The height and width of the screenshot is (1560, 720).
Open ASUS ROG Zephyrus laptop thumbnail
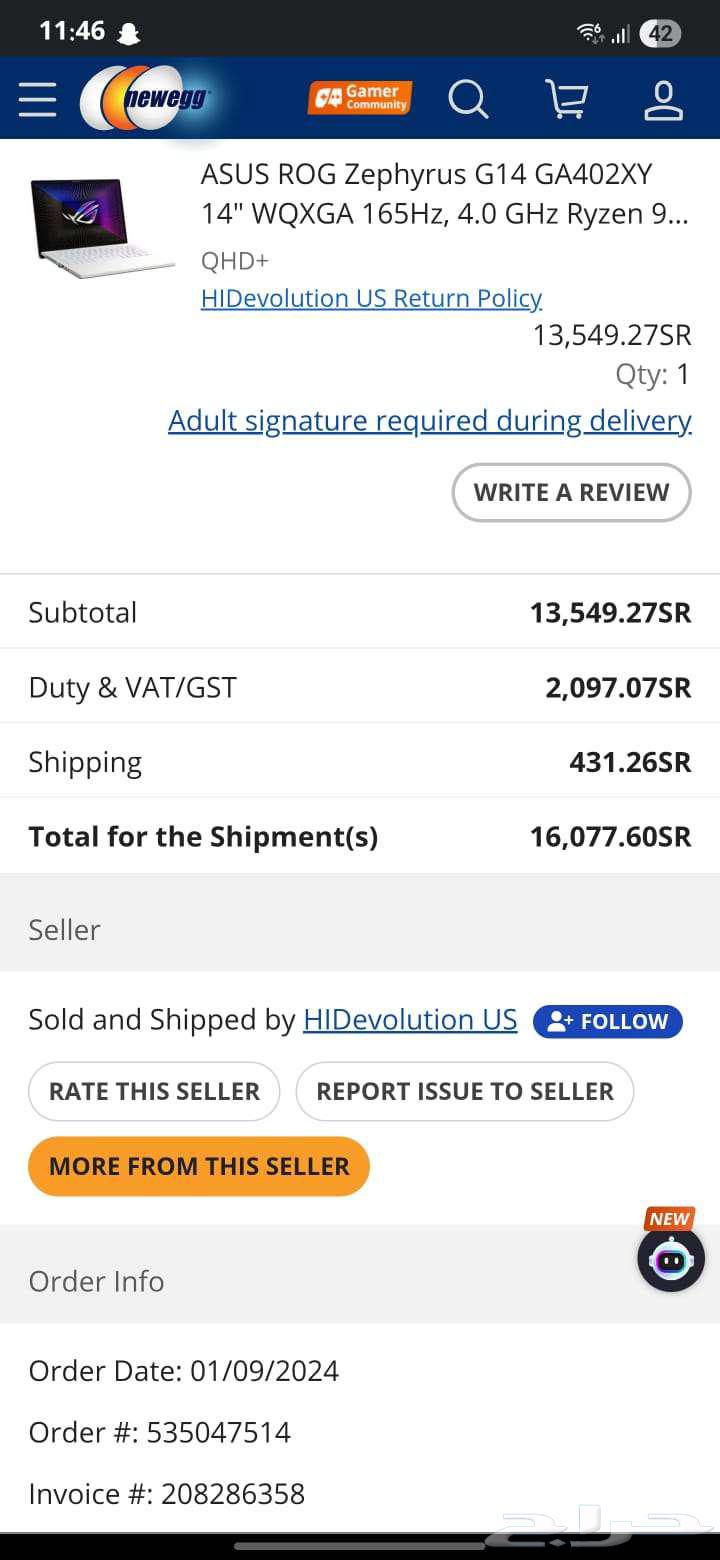tap(102, 228)
